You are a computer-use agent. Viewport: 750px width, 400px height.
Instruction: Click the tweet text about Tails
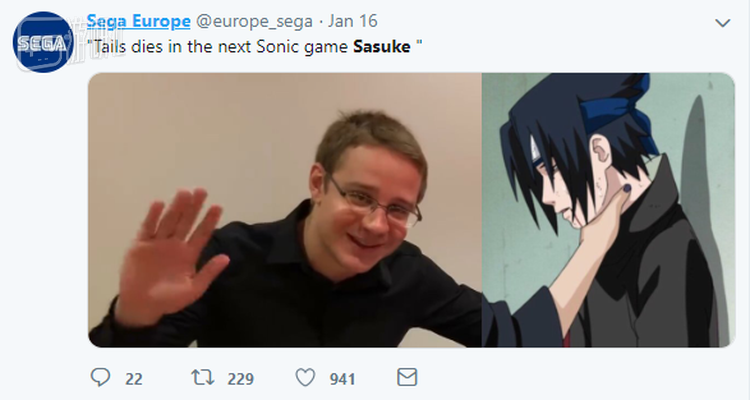pyautogui.click(x=255, y=47)
